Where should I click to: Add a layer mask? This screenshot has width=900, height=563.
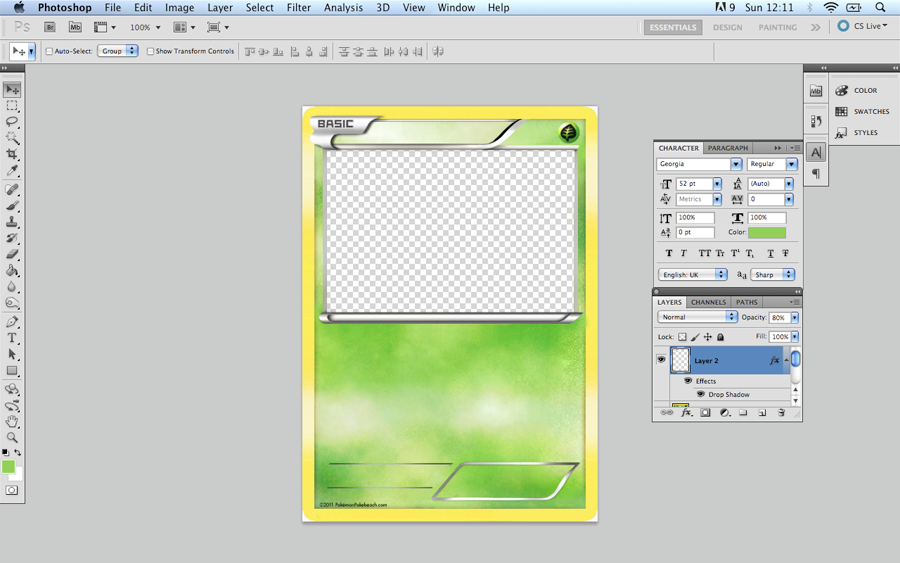point(705,413)
